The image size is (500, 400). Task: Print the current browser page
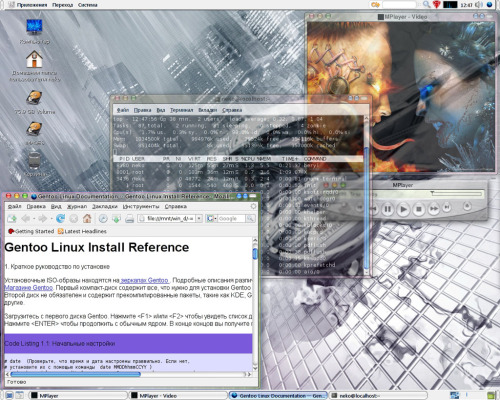(x=129, y=219)
